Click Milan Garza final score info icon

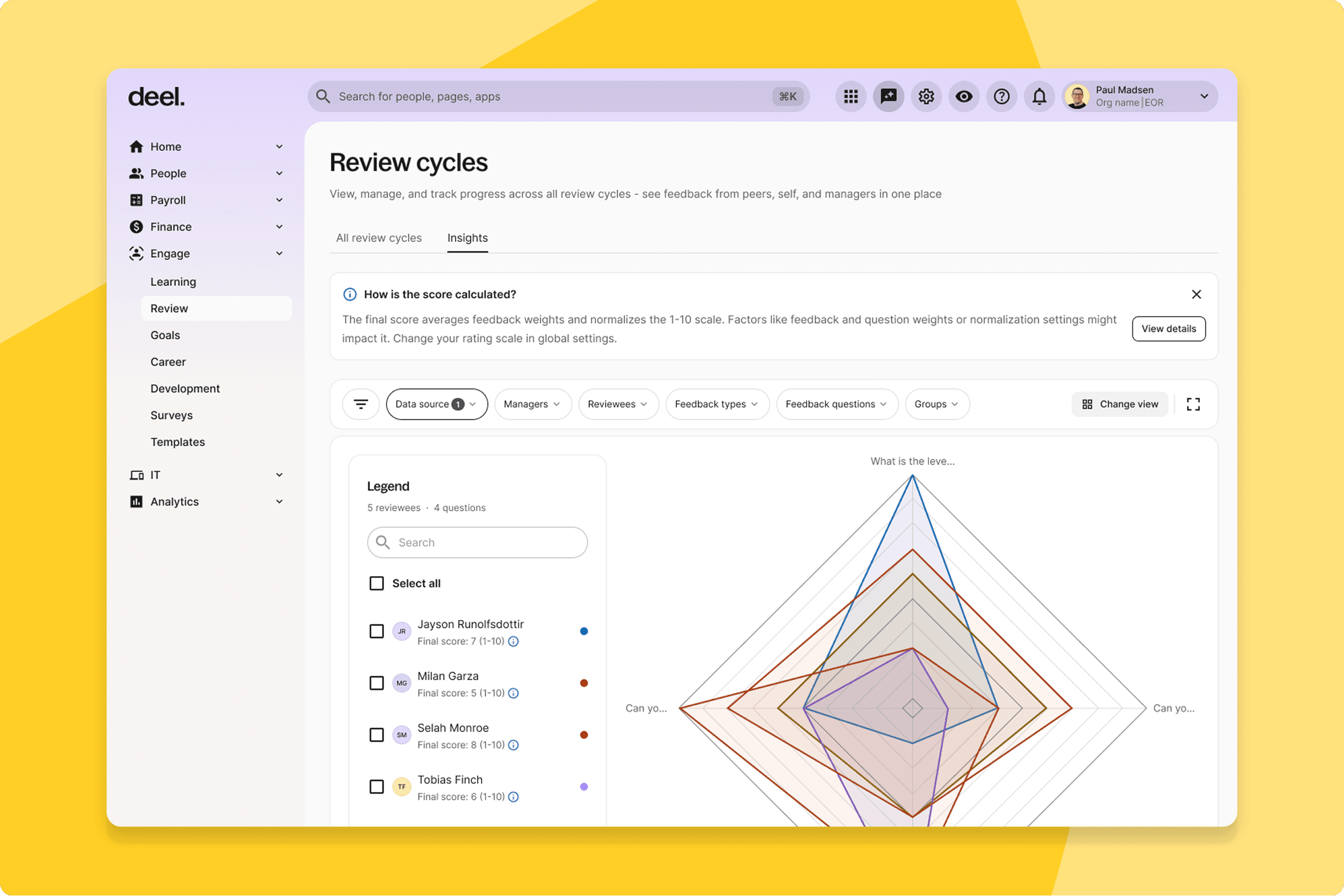point(513,694)
